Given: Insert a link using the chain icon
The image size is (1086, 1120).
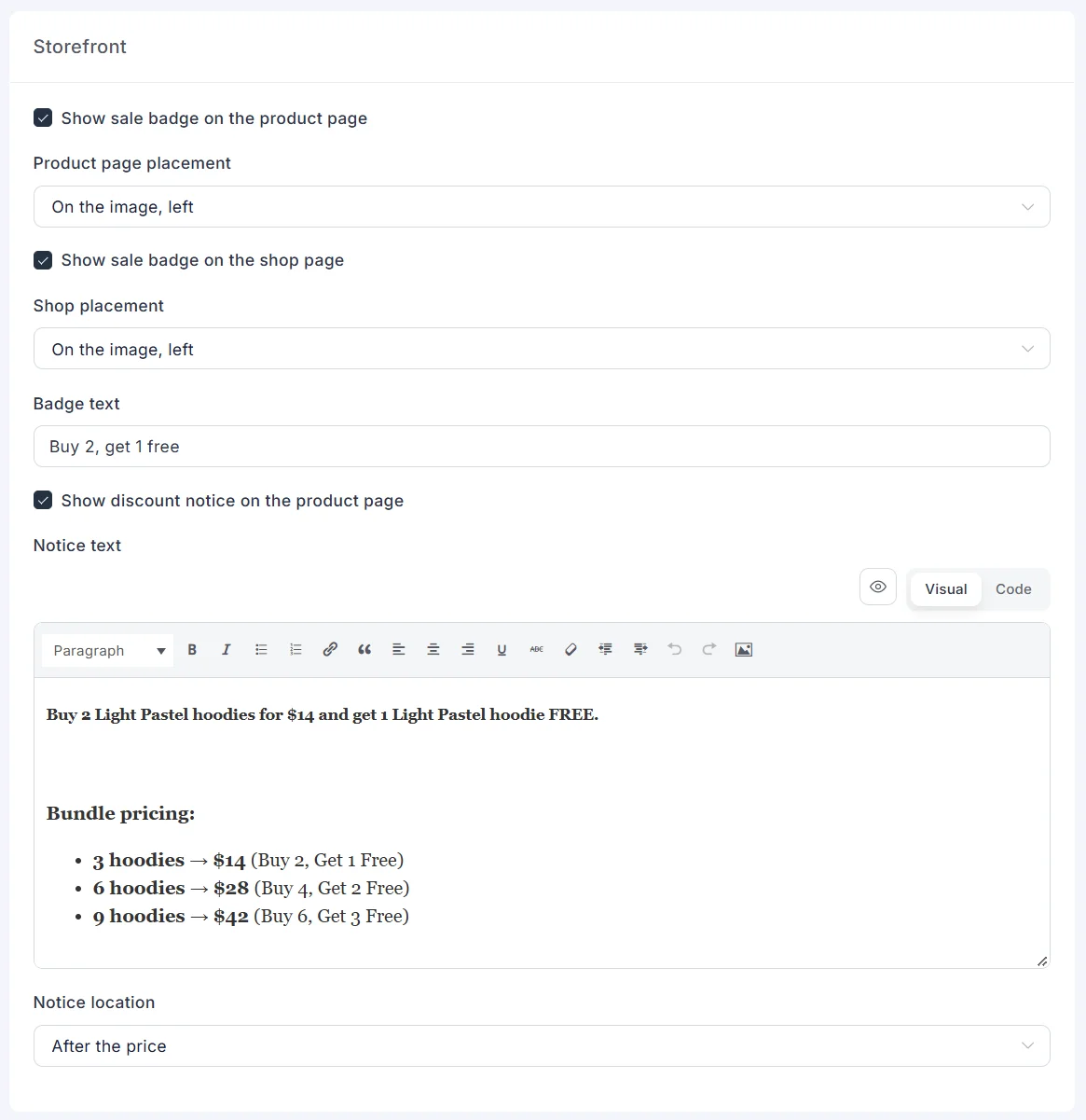Looking at the screenshot, I should click(x=330, y=650).
